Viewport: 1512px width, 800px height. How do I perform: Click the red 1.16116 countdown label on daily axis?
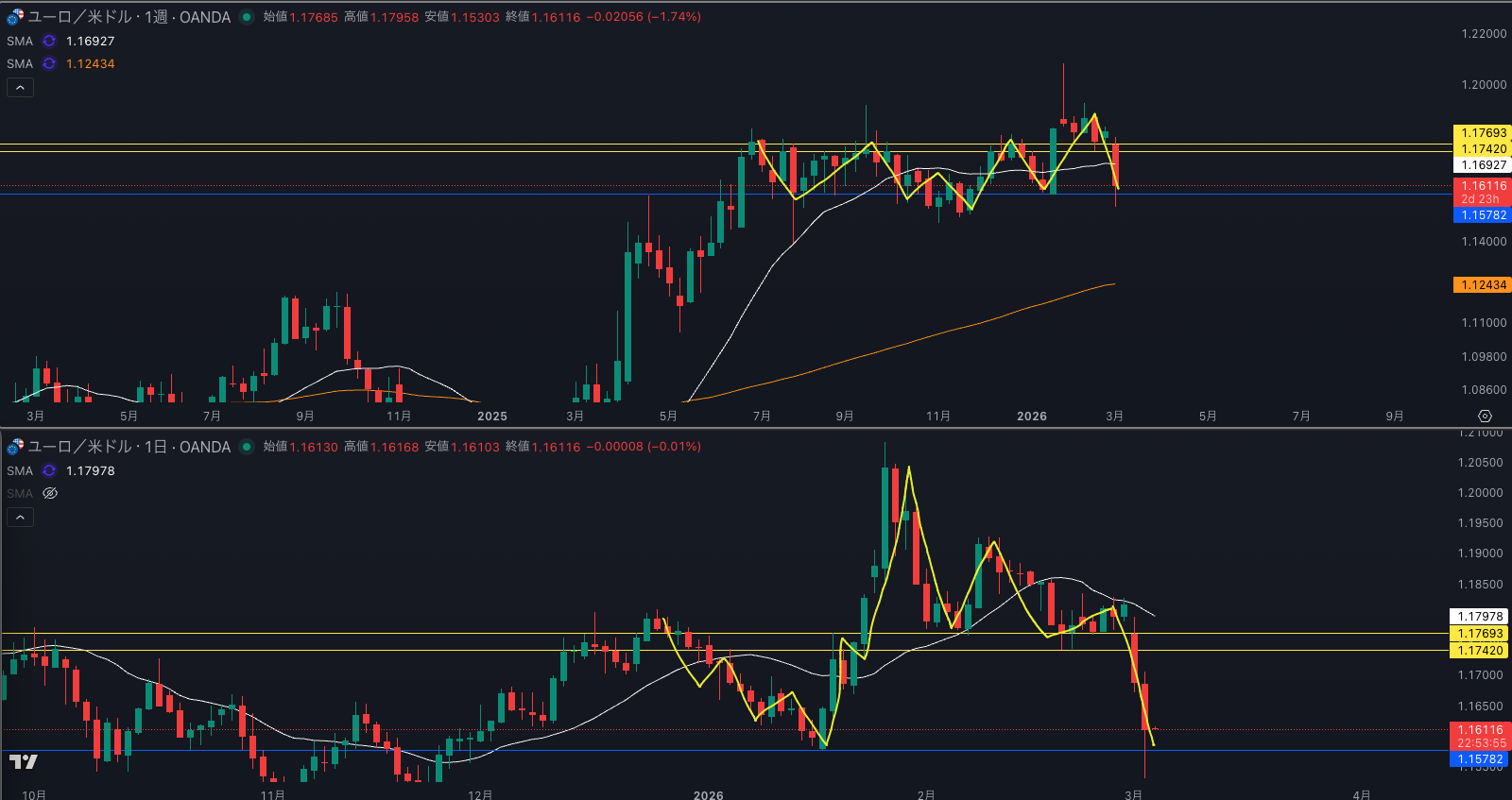tap(1480, 737)
